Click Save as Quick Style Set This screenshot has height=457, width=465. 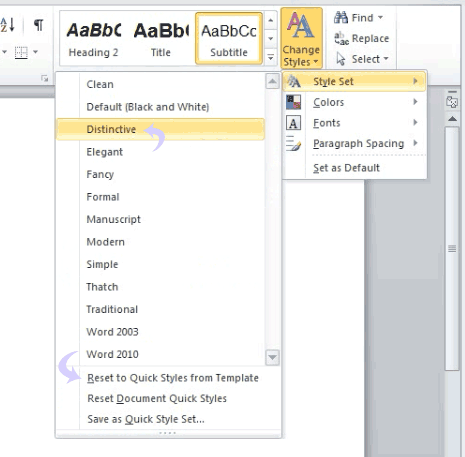(146, 419)
